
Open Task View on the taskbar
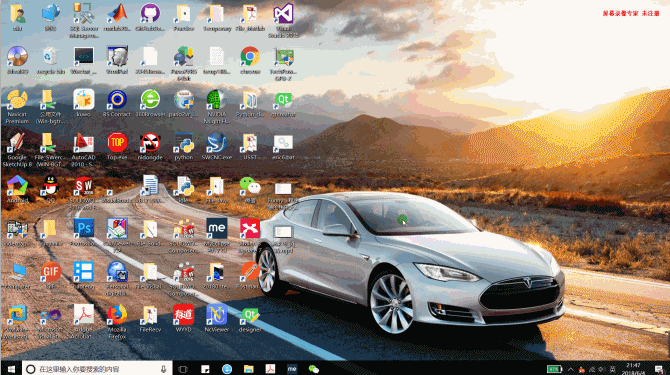183,369
